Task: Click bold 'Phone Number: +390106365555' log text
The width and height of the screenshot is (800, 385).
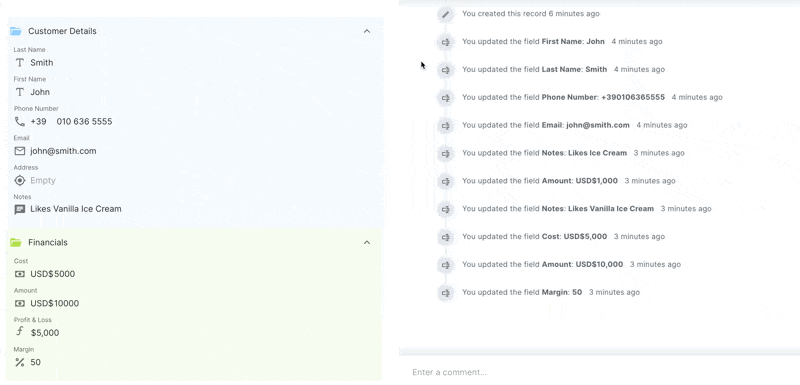Action: point(603,97)
